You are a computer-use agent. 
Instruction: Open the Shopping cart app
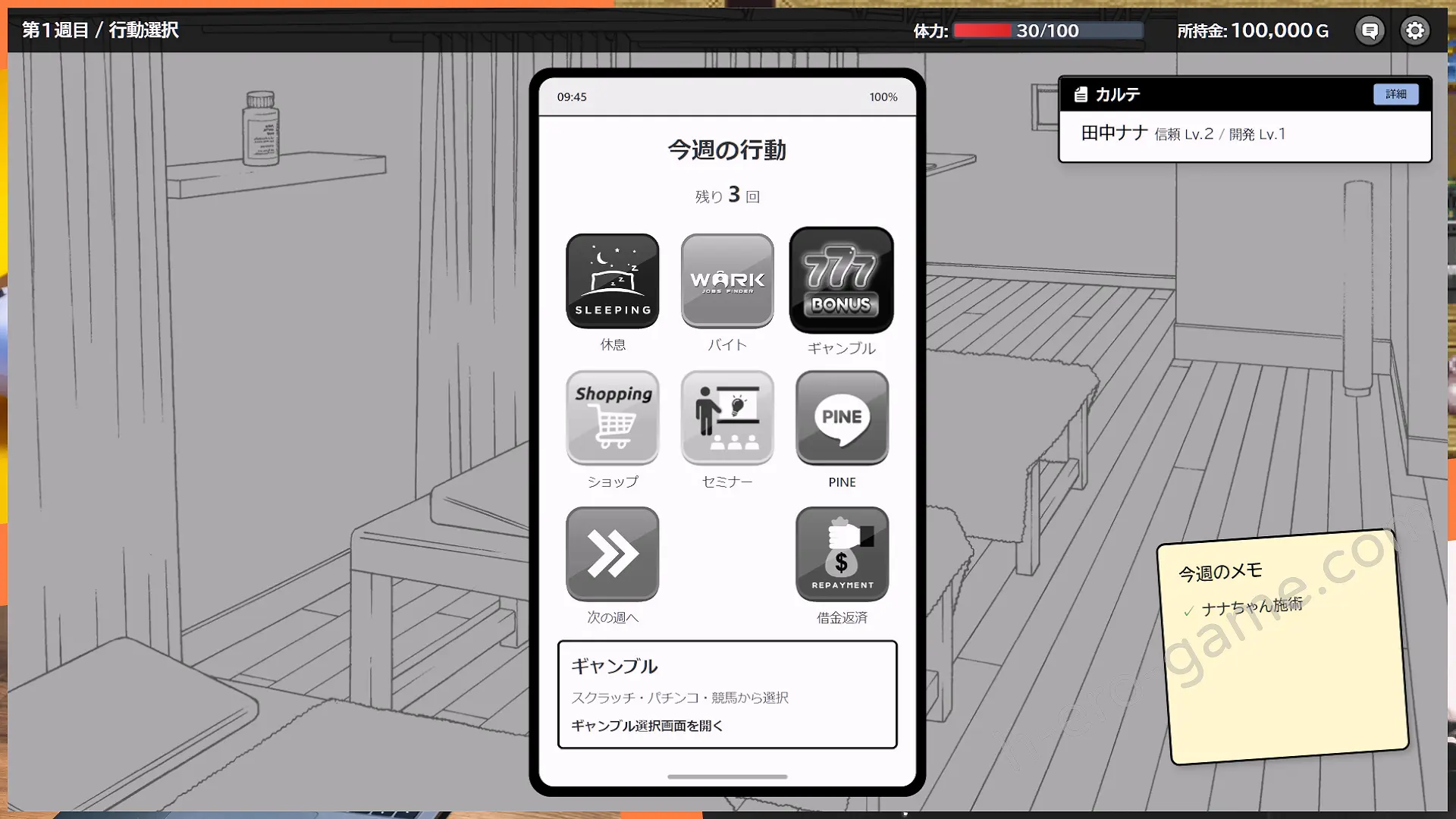click(612, 417)
